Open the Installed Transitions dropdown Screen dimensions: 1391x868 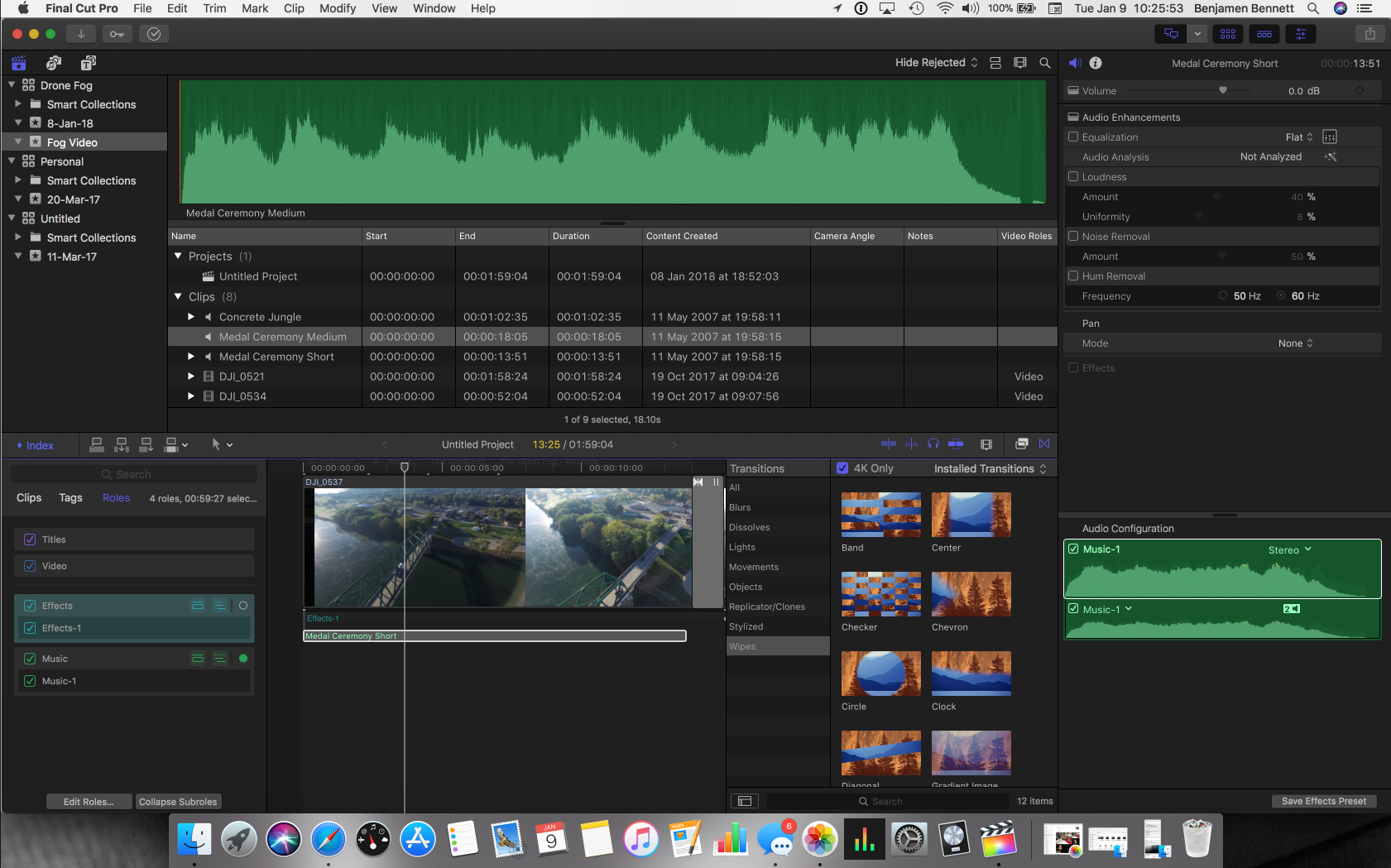click(990, 468)
